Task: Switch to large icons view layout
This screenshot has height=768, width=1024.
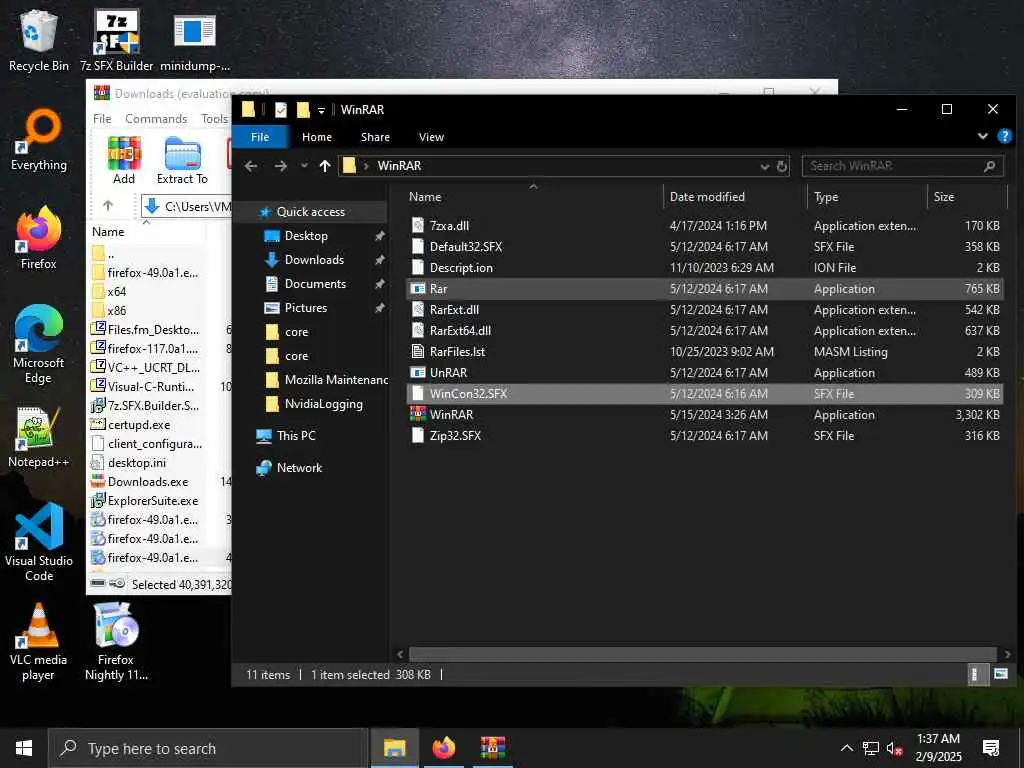Action: pyautogui.click(x=1000, y=674)
